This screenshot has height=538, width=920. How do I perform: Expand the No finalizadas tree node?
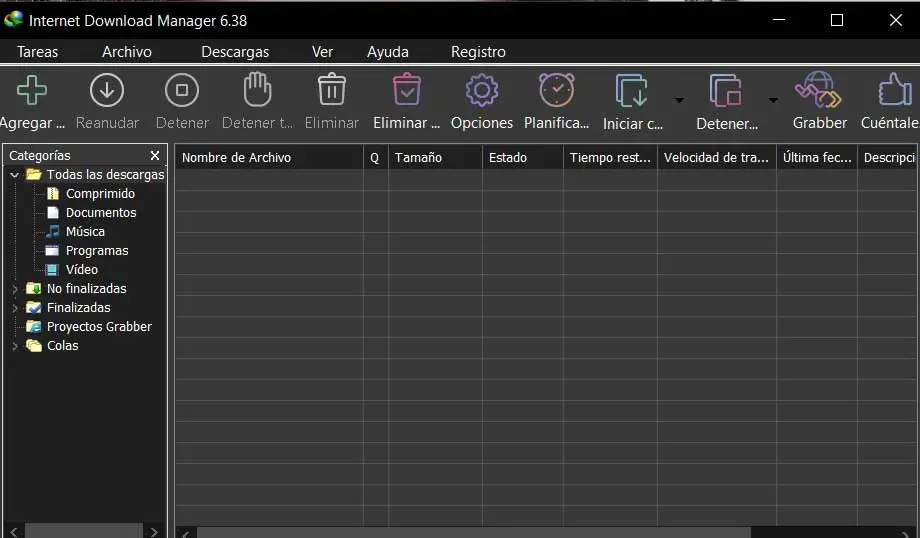[x=15, y=289]
